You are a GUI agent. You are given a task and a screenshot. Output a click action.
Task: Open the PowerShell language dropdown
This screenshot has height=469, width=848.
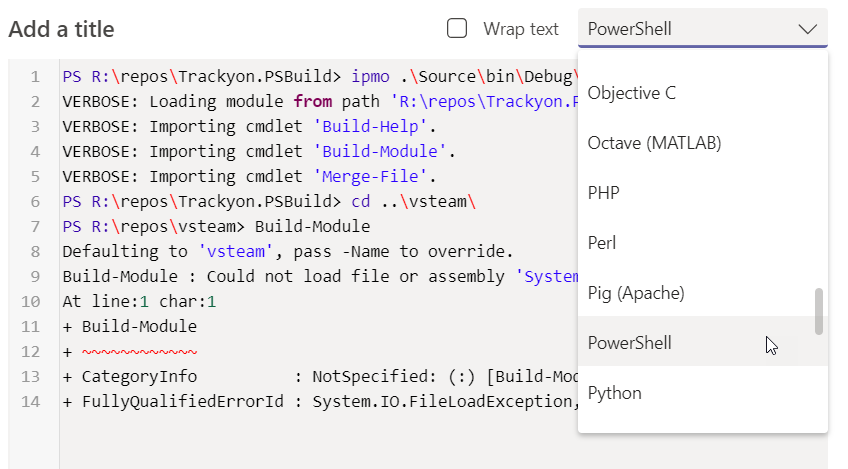coord(703,28)
